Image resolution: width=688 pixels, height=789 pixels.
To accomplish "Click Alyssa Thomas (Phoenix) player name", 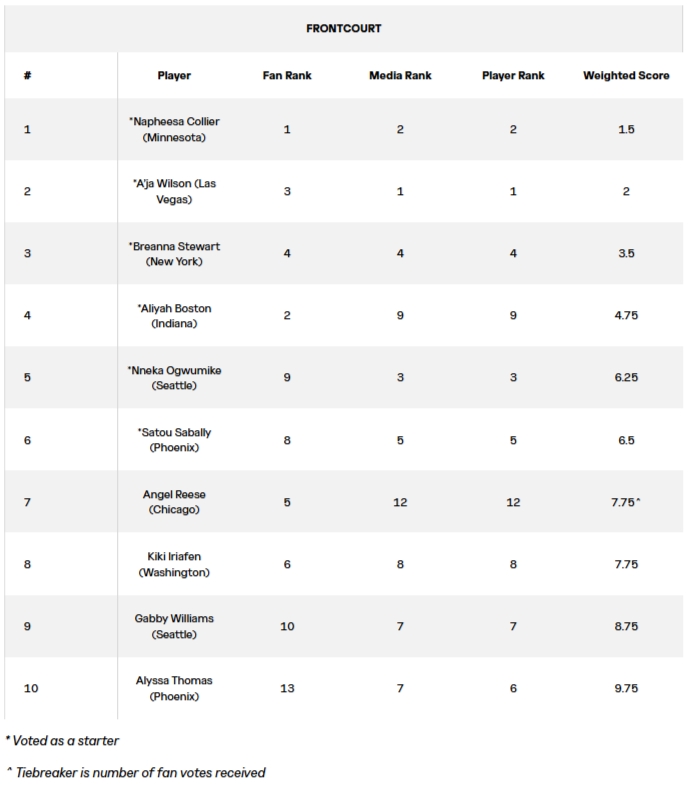I will coord(174,688).
